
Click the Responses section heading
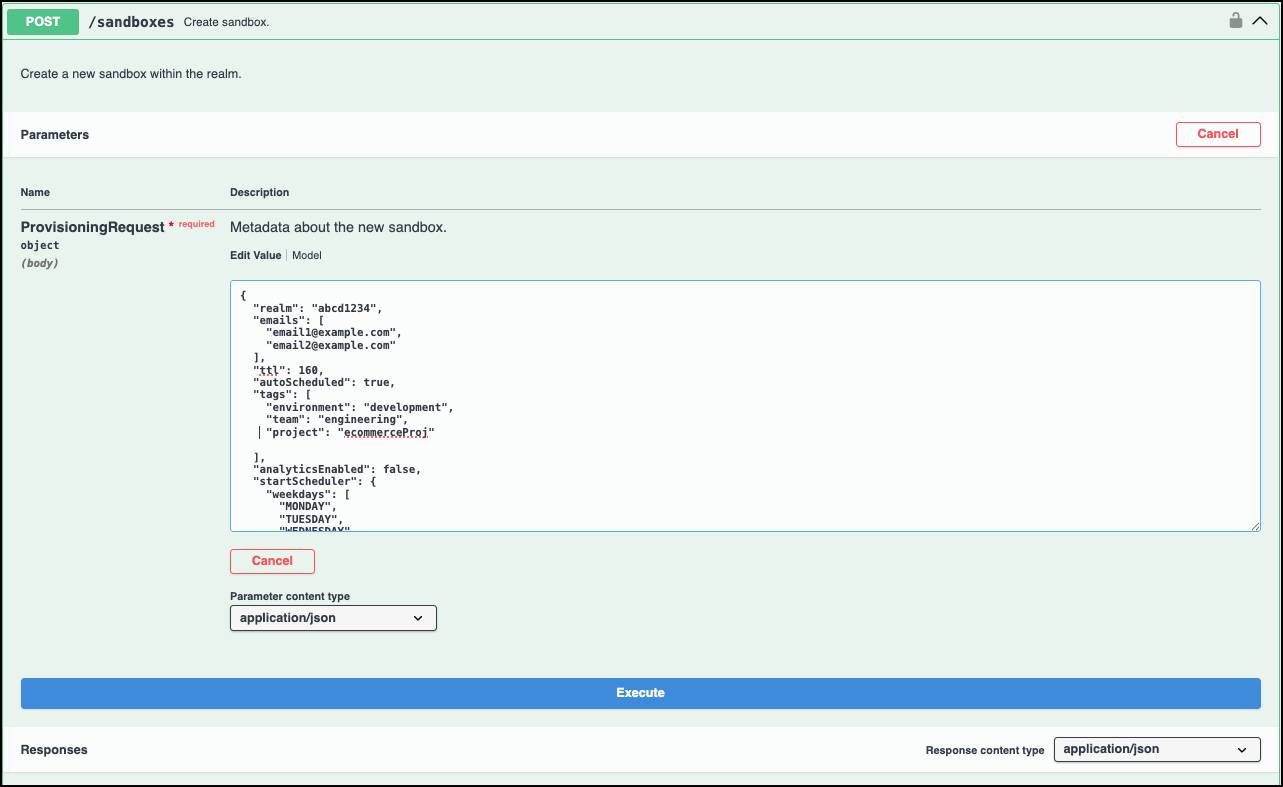(x=54, y=749)
